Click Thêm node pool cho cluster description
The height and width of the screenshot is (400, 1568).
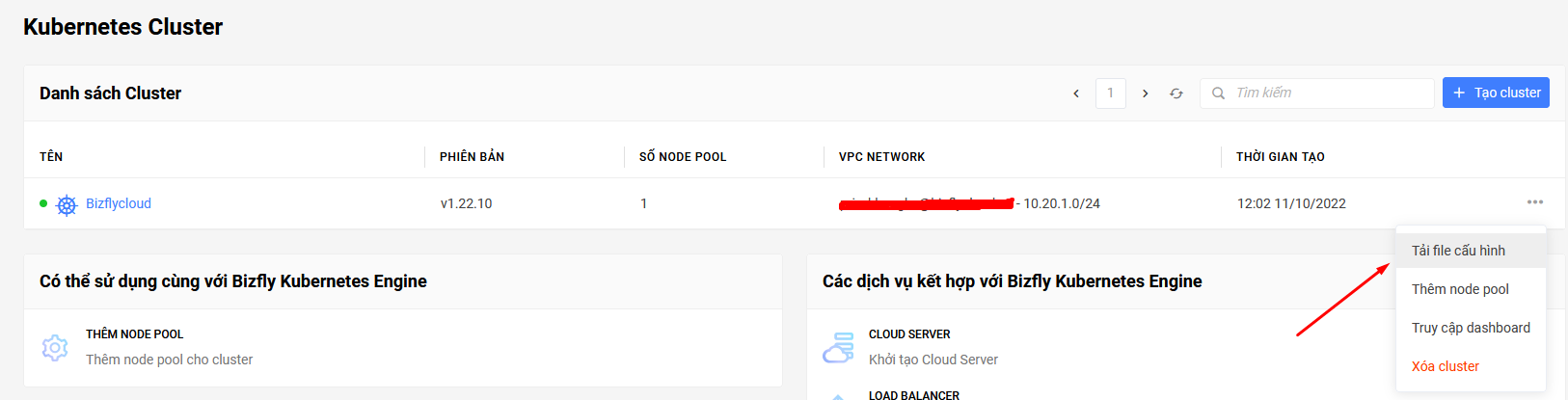click(170, 360)
